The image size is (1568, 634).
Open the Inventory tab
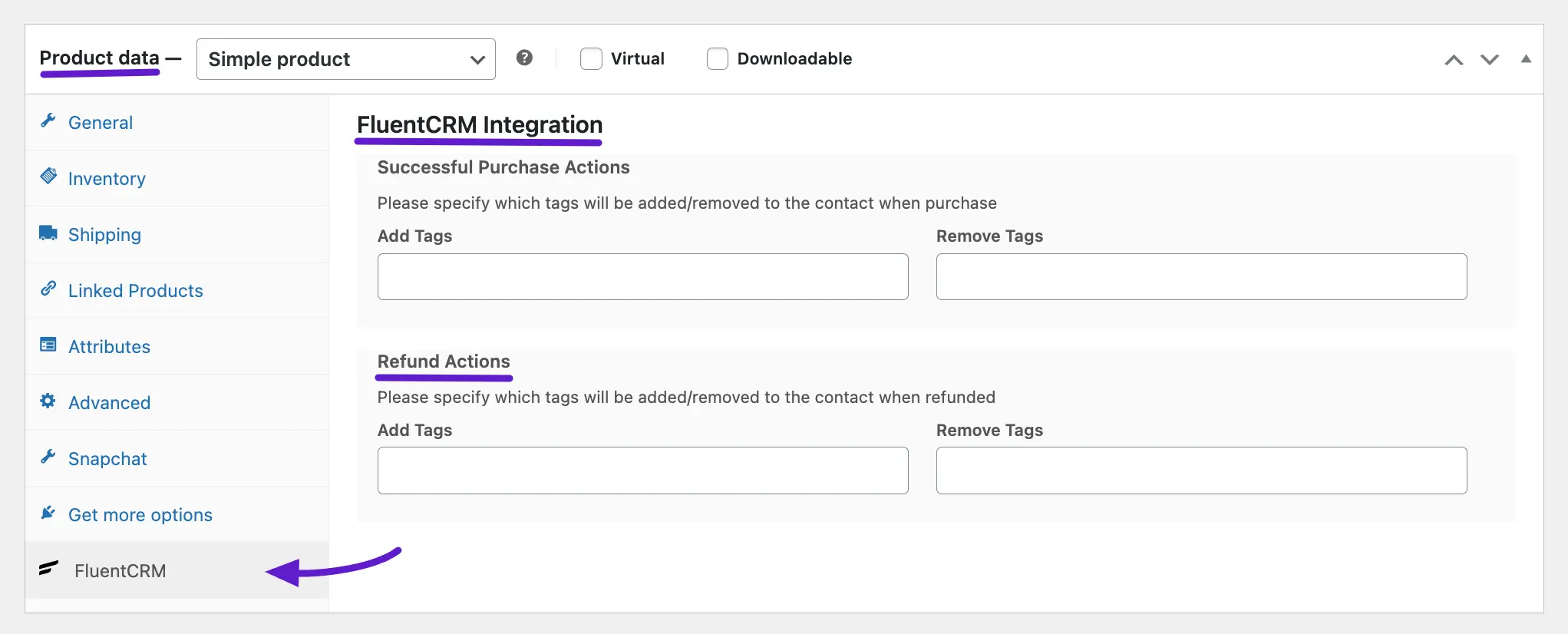(177, 179)
